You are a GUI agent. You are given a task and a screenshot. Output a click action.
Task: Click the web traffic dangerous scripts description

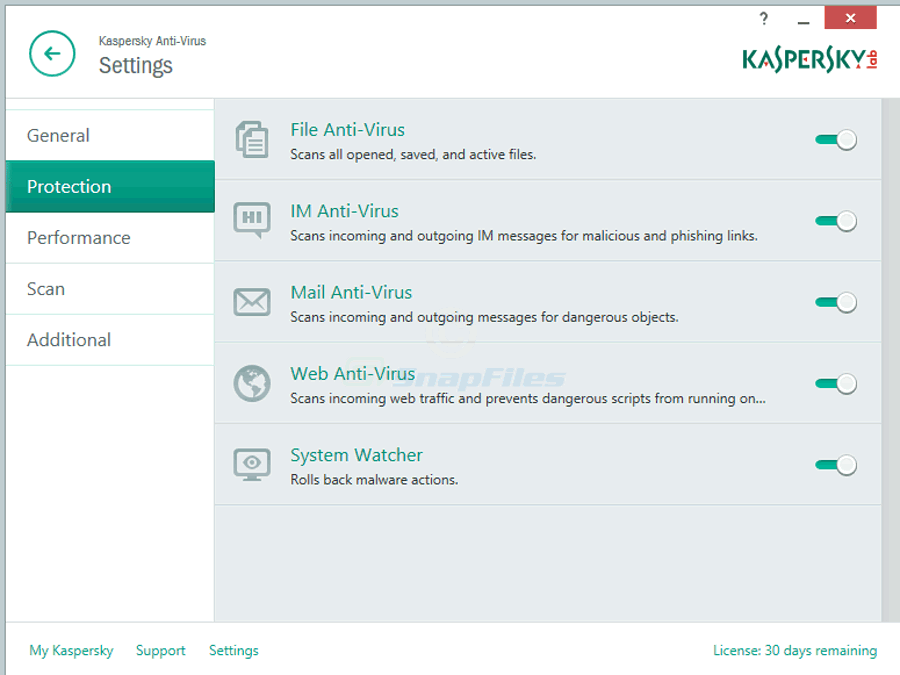528,398
